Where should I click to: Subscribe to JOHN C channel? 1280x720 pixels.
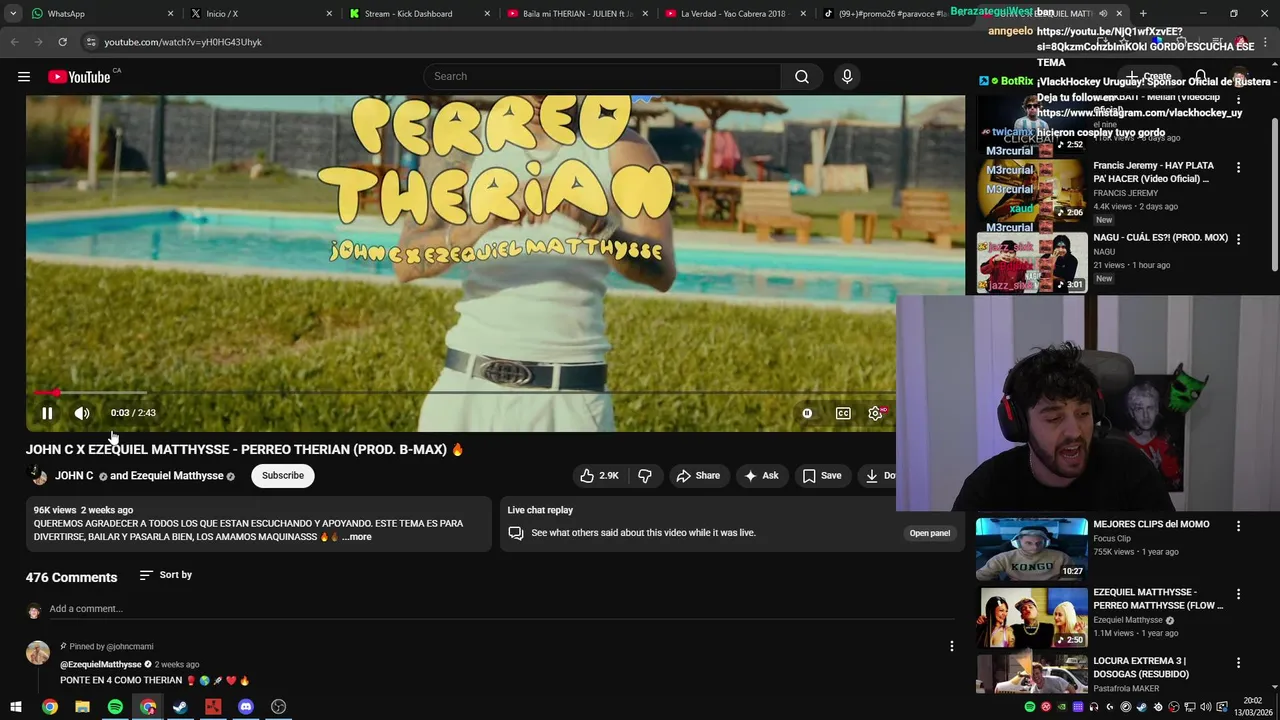coord(283,476)
